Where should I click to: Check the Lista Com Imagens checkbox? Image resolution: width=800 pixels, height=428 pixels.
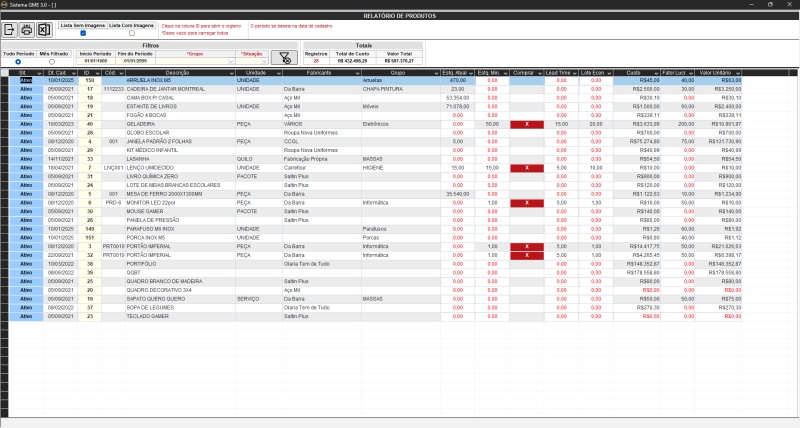point(131,33)
